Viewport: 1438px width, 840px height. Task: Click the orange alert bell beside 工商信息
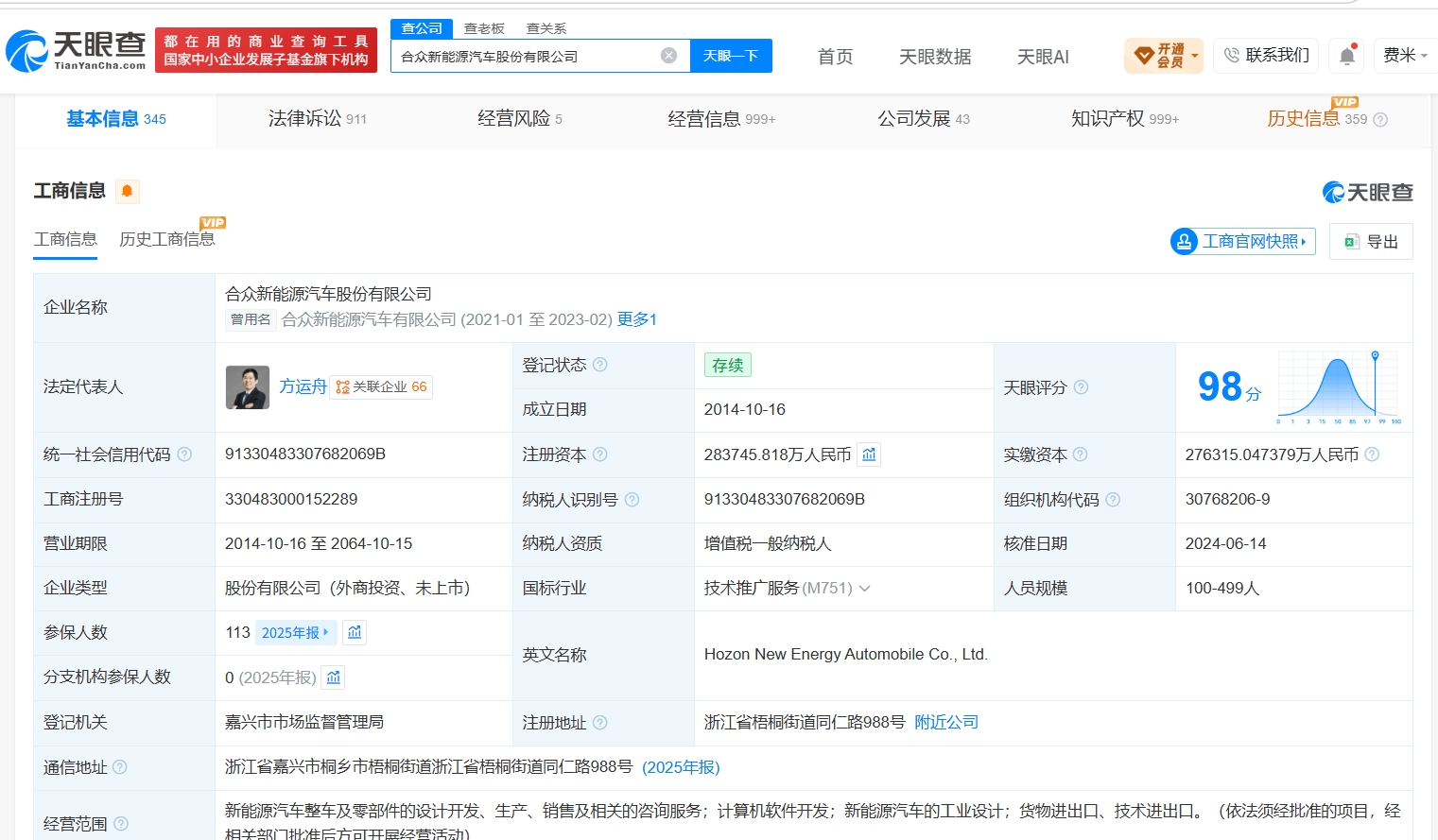tap(127, 191)
